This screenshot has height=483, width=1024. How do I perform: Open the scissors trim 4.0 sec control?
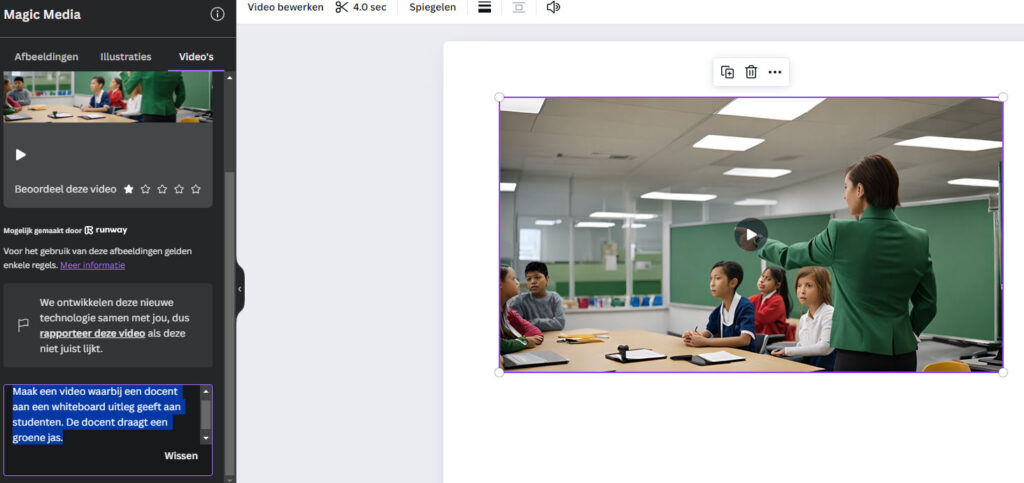click(360, 7)
